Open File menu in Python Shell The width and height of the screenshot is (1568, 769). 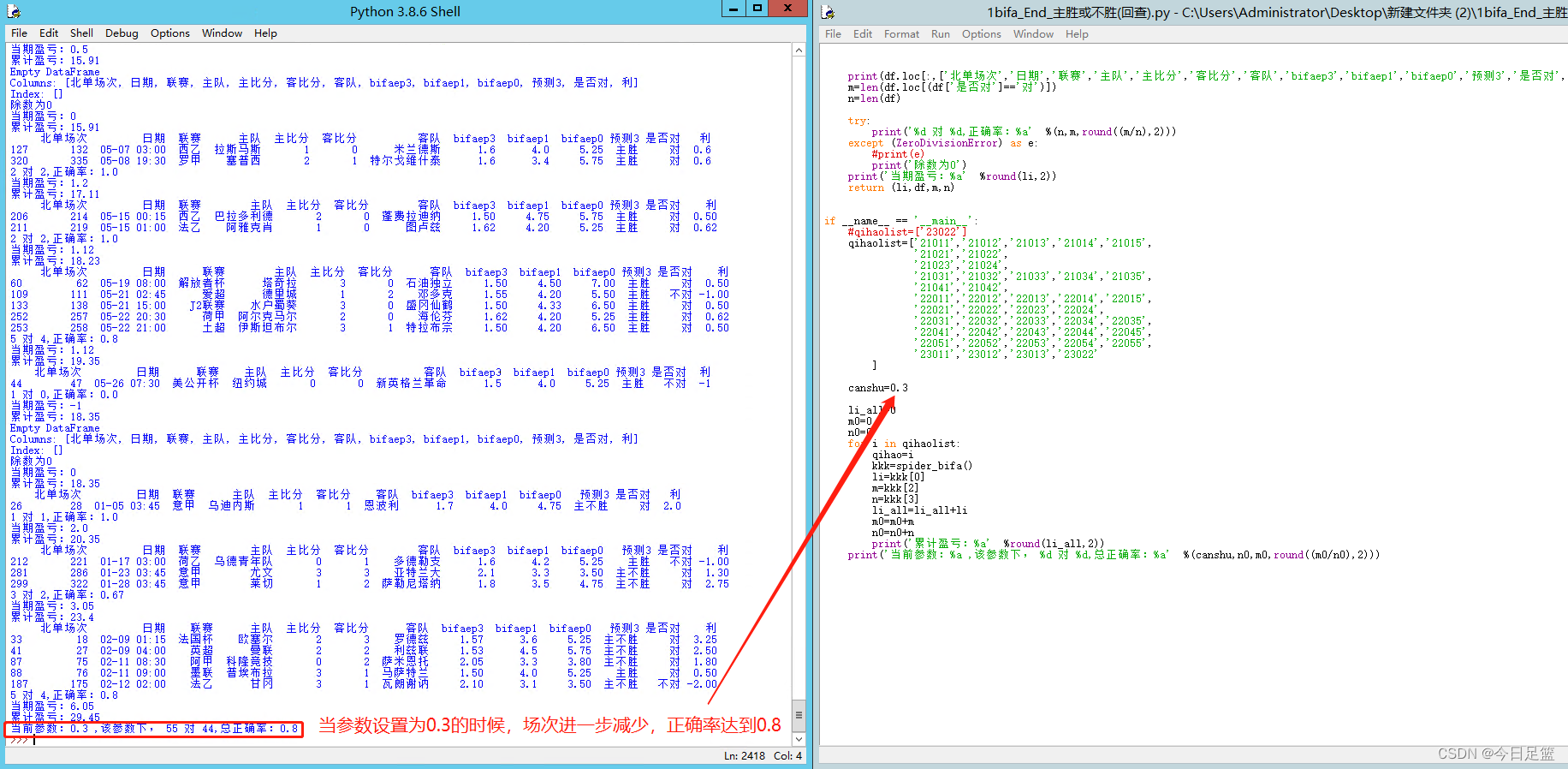pyautogui.click(x=19, y=33)
